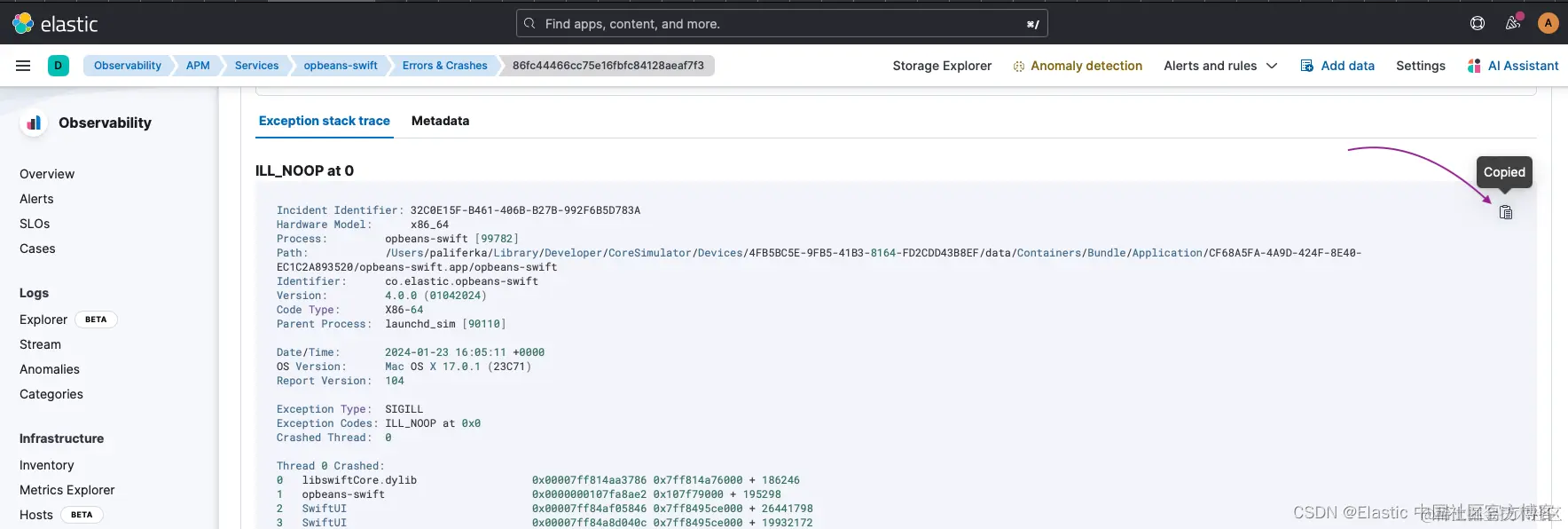The width and height of the screenshot is (1568, 529).
Task: Go to Services breadcrumb
Action: pos(256,66)
